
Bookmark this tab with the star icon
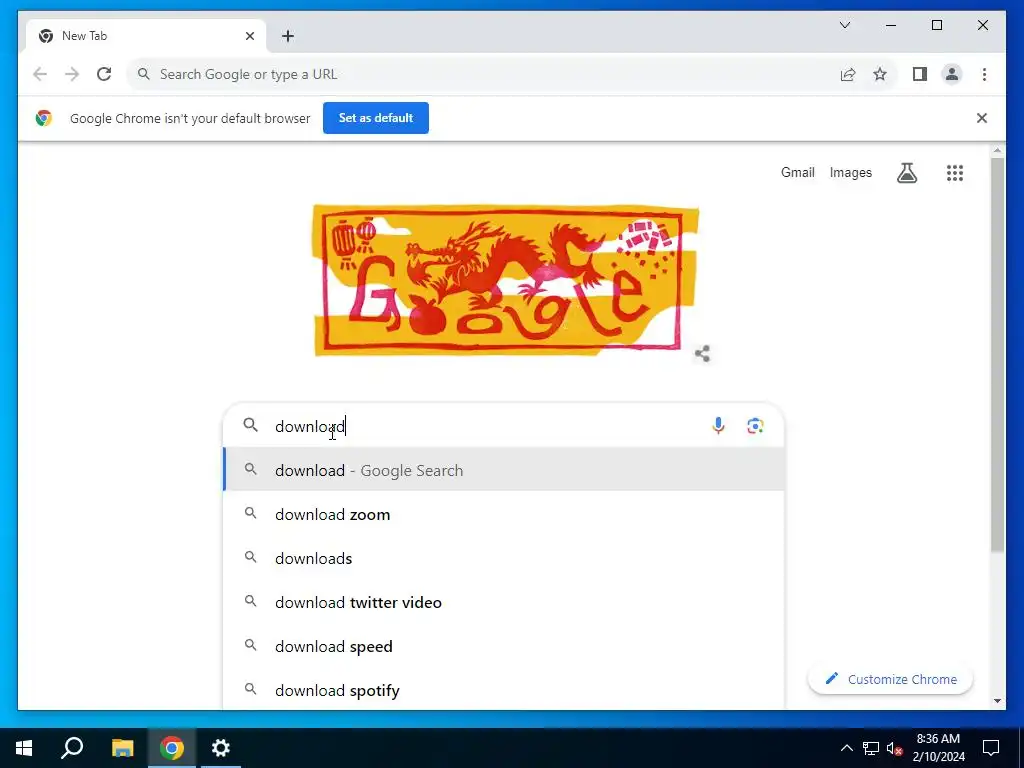[880, 74]
